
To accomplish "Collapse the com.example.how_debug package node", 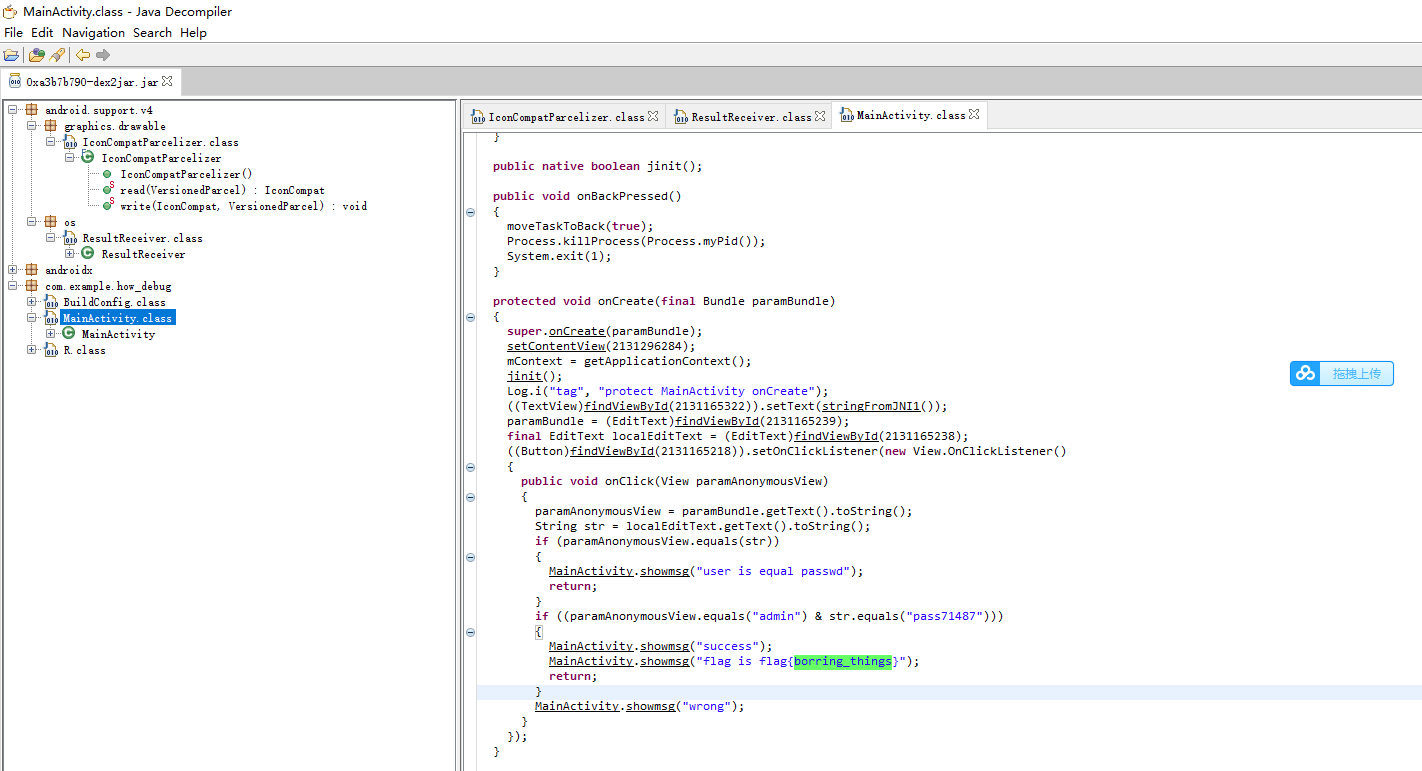I will click(13, 286).
